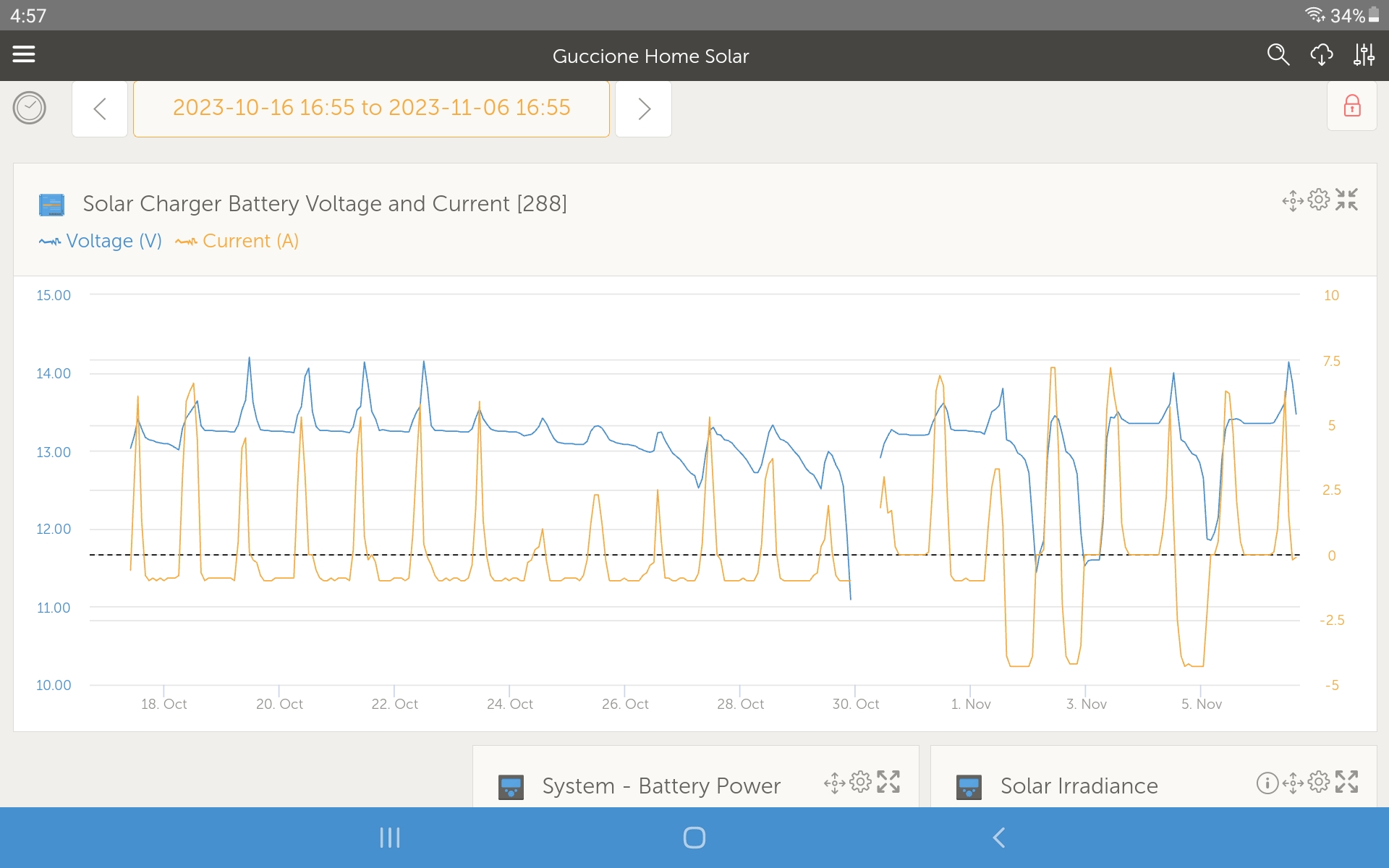
Task: Click the clock time-range icon
Action: (x=30, y=109)
